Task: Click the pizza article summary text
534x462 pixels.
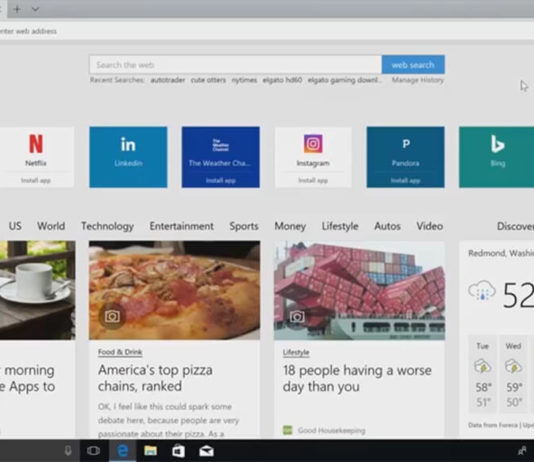Action: click(x=169, y=420)
